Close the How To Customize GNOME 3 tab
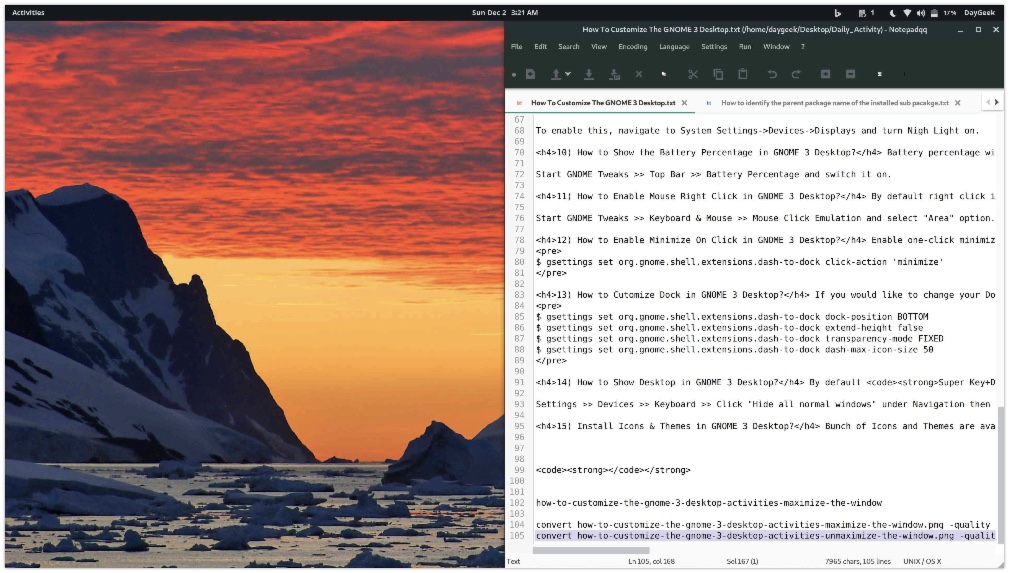This screenshot has width=1009, height=573. (x=685, y=103)
